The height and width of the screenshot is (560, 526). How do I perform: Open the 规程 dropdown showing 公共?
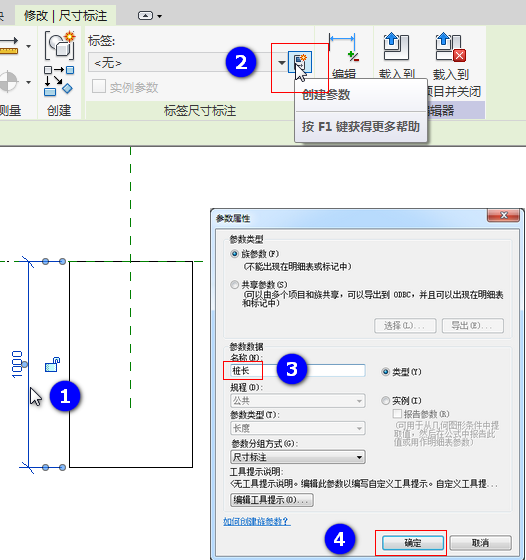(298, 401)
